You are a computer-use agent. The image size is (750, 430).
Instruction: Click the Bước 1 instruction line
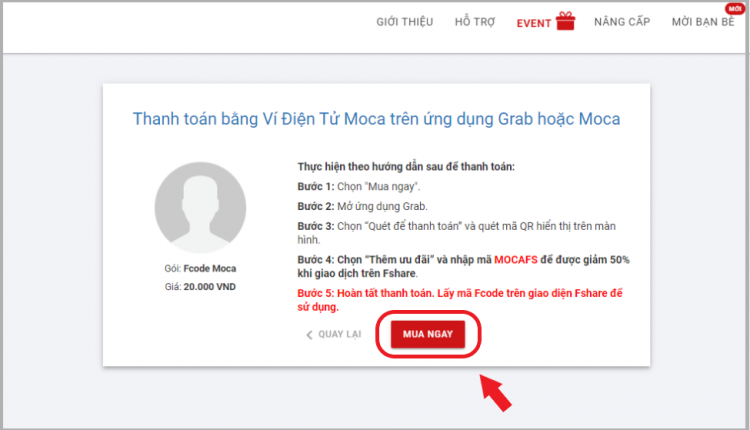coord(359,187)
